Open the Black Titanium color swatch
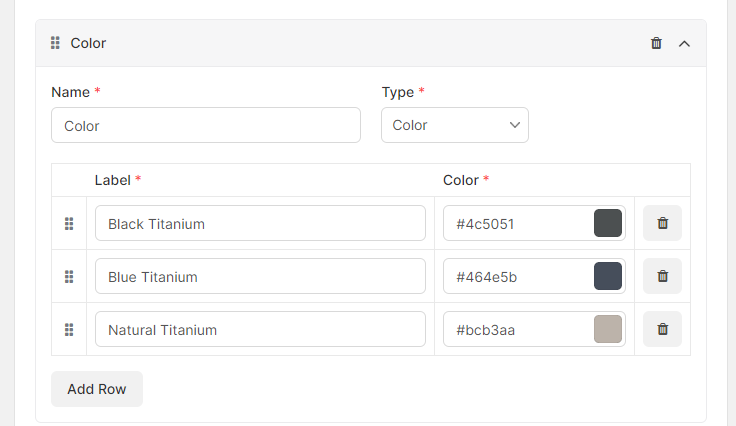Screen dimensions: 736x426 608,223
